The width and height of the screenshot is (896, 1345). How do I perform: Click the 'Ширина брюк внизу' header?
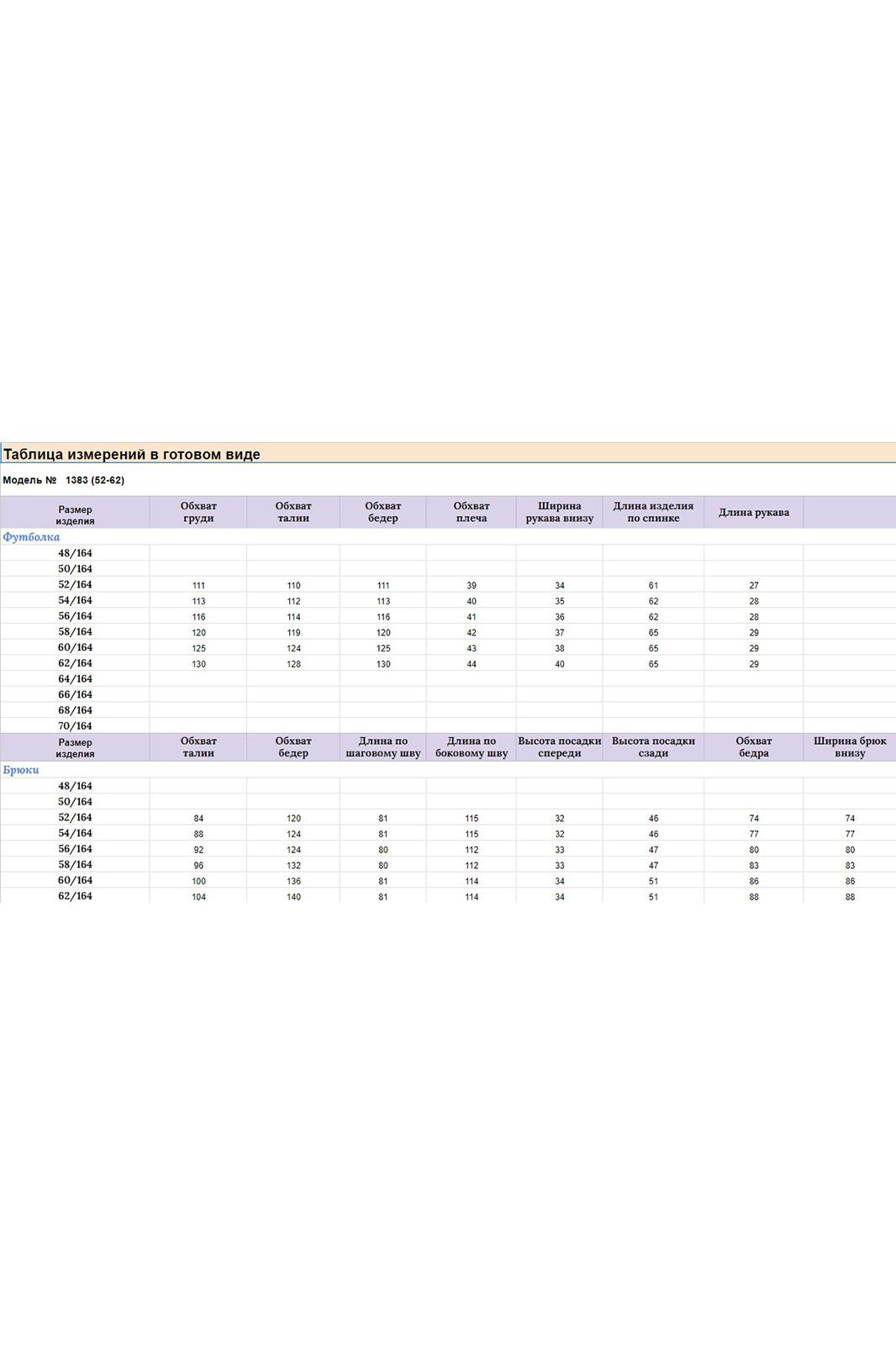pos(849,746)
